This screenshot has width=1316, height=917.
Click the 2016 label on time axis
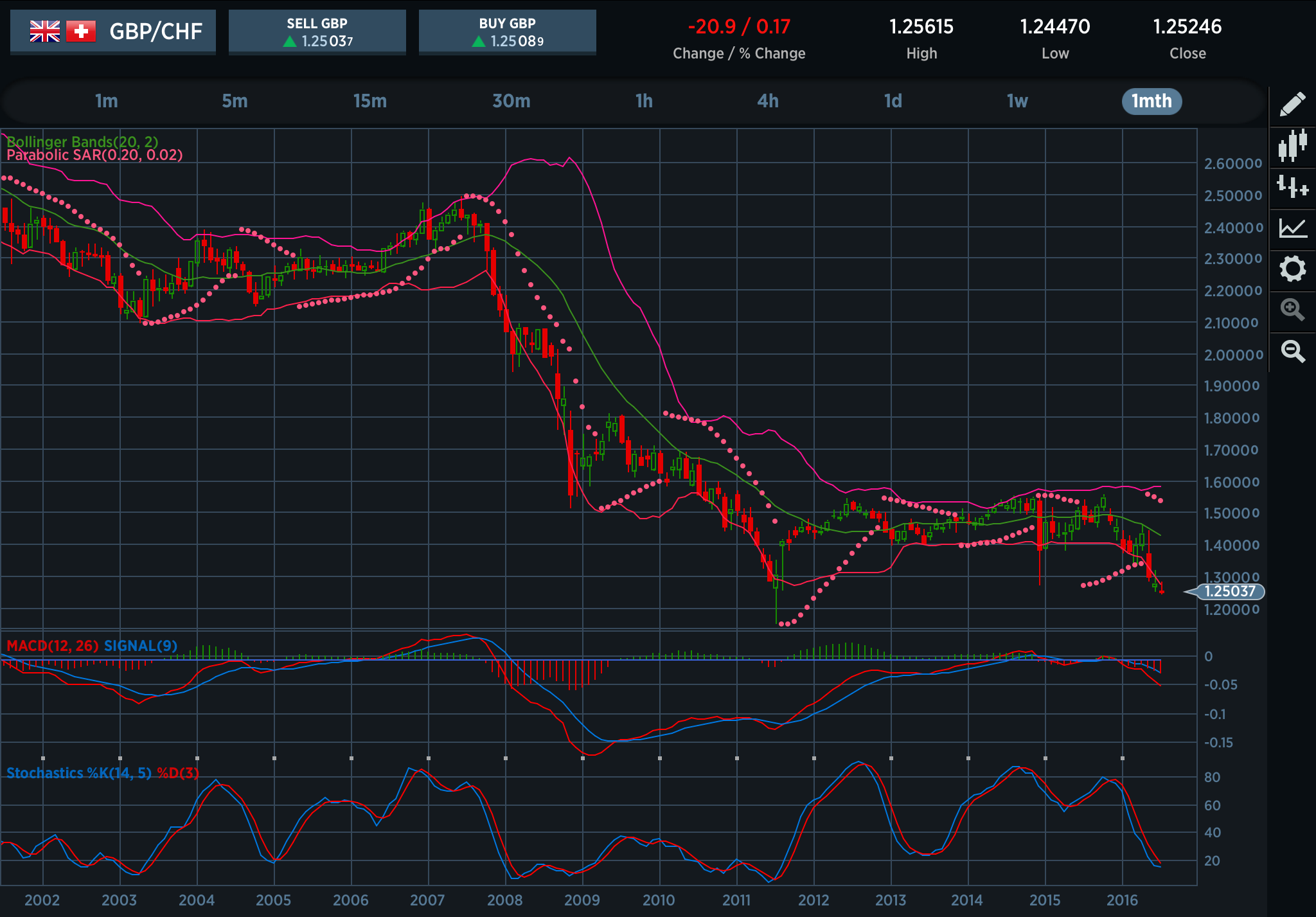pos(1123,900)
